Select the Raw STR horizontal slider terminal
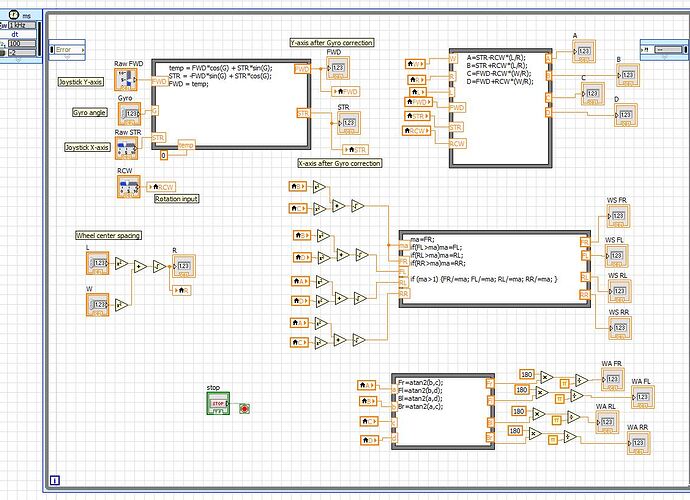The height and width of the screenshot is (500, 690). [126, 148]
